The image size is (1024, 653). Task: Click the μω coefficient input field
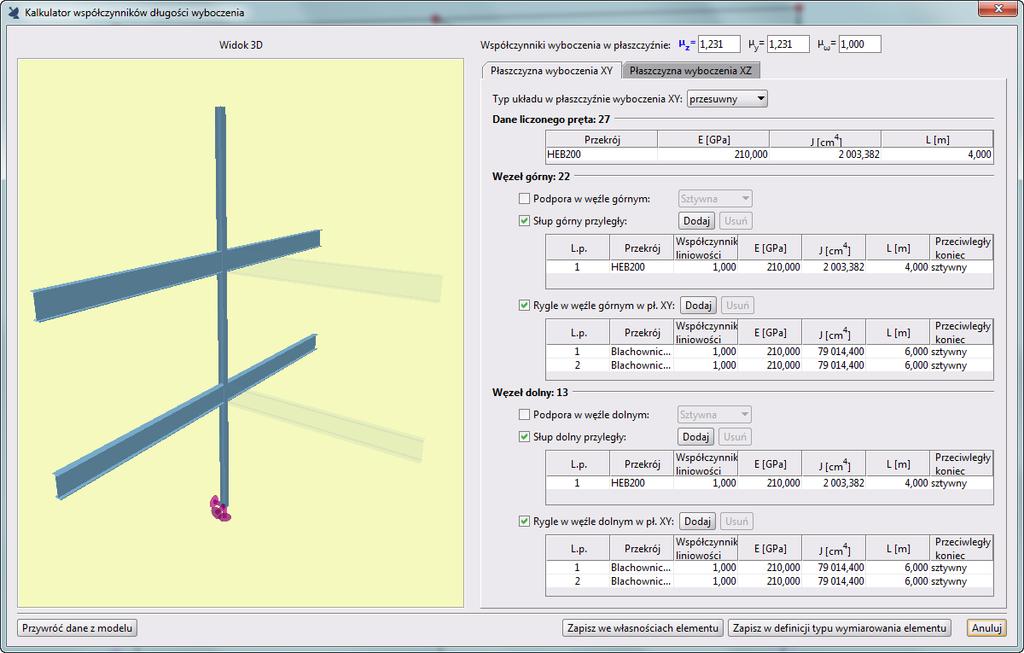859,44
